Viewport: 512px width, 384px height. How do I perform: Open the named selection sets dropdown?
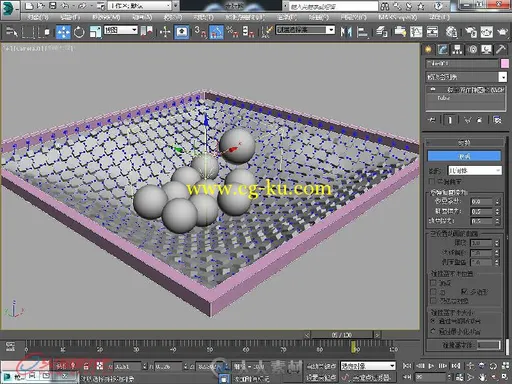click(x=305, y=30)
